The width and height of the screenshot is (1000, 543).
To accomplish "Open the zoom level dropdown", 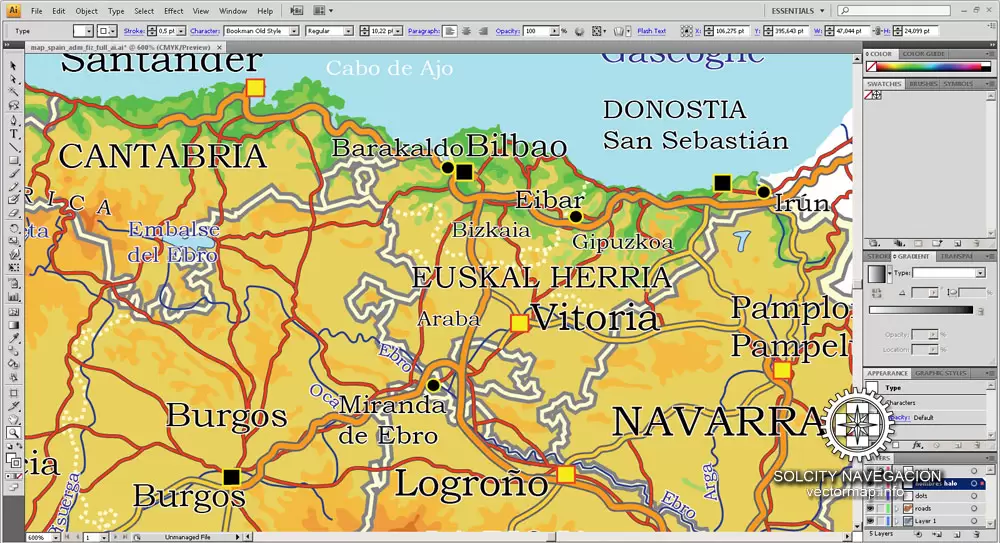I will (x=55, y=537).
